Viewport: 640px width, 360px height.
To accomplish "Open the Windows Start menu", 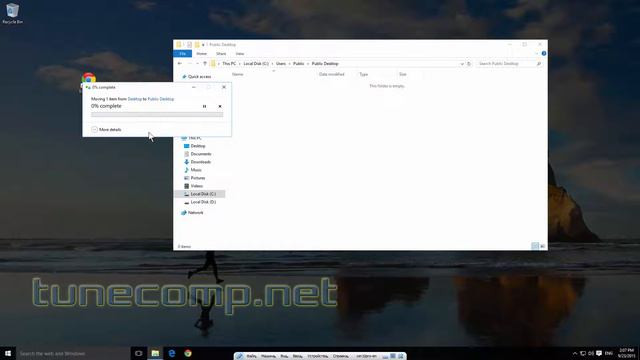I will click(8, 353).
